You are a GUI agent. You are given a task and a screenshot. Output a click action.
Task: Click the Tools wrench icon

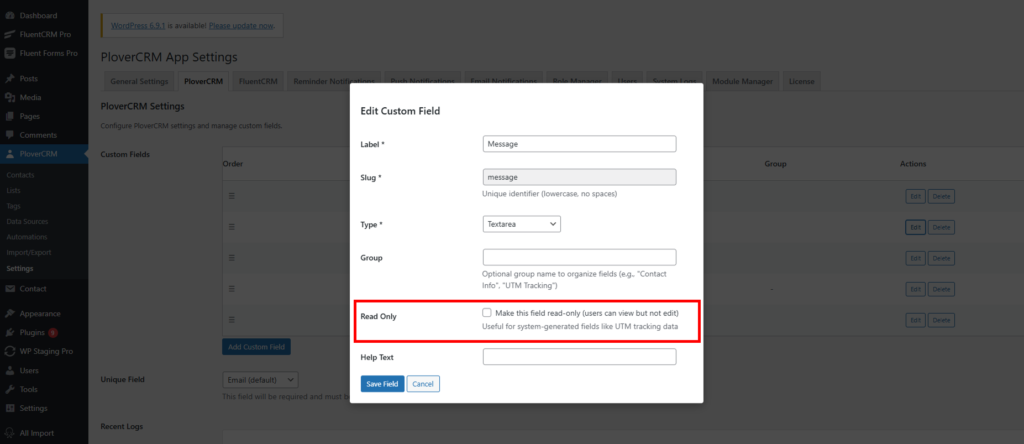point(9,389)
